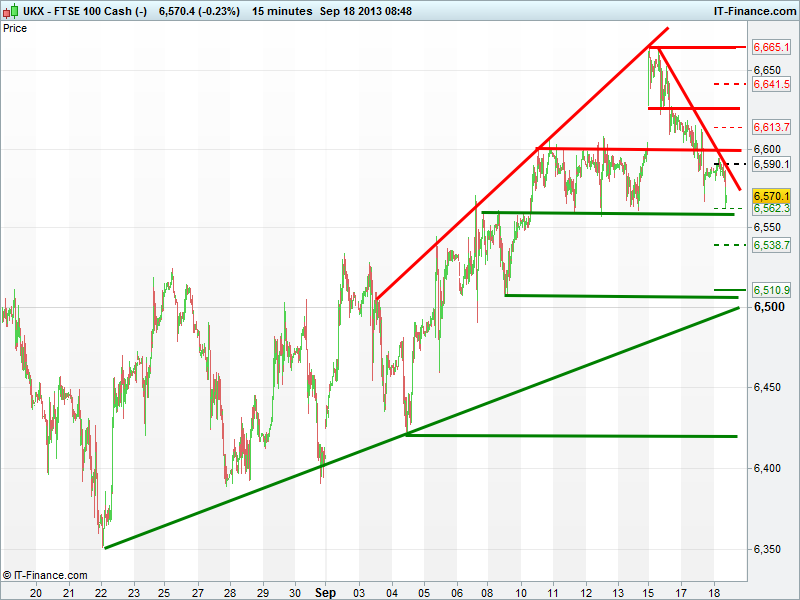Click date 22 on the time axis
The height and width of the screenshot is (600, 800).
(101, 593)
